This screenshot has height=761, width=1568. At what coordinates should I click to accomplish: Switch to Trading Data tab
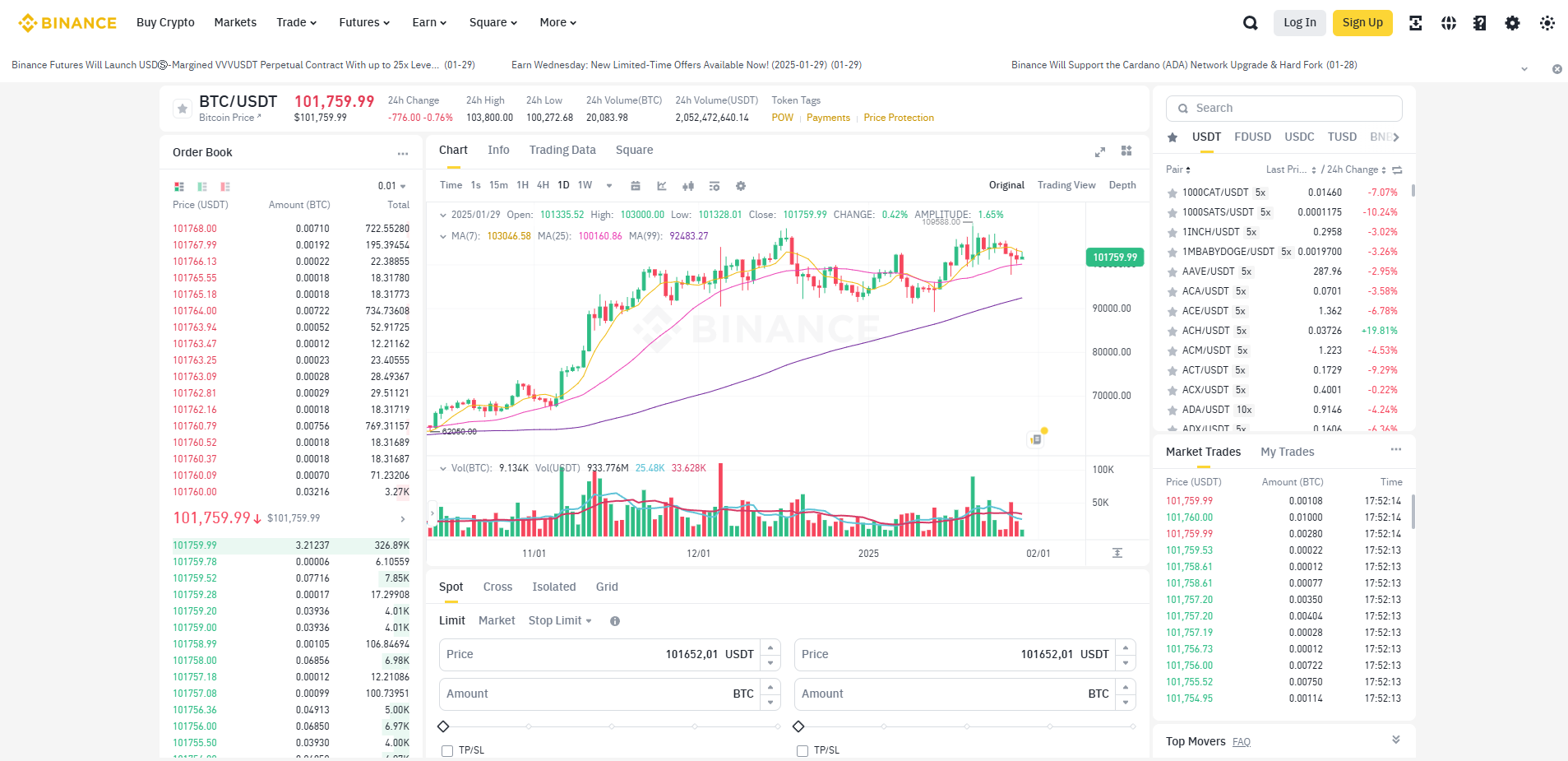tap(562, 150)
